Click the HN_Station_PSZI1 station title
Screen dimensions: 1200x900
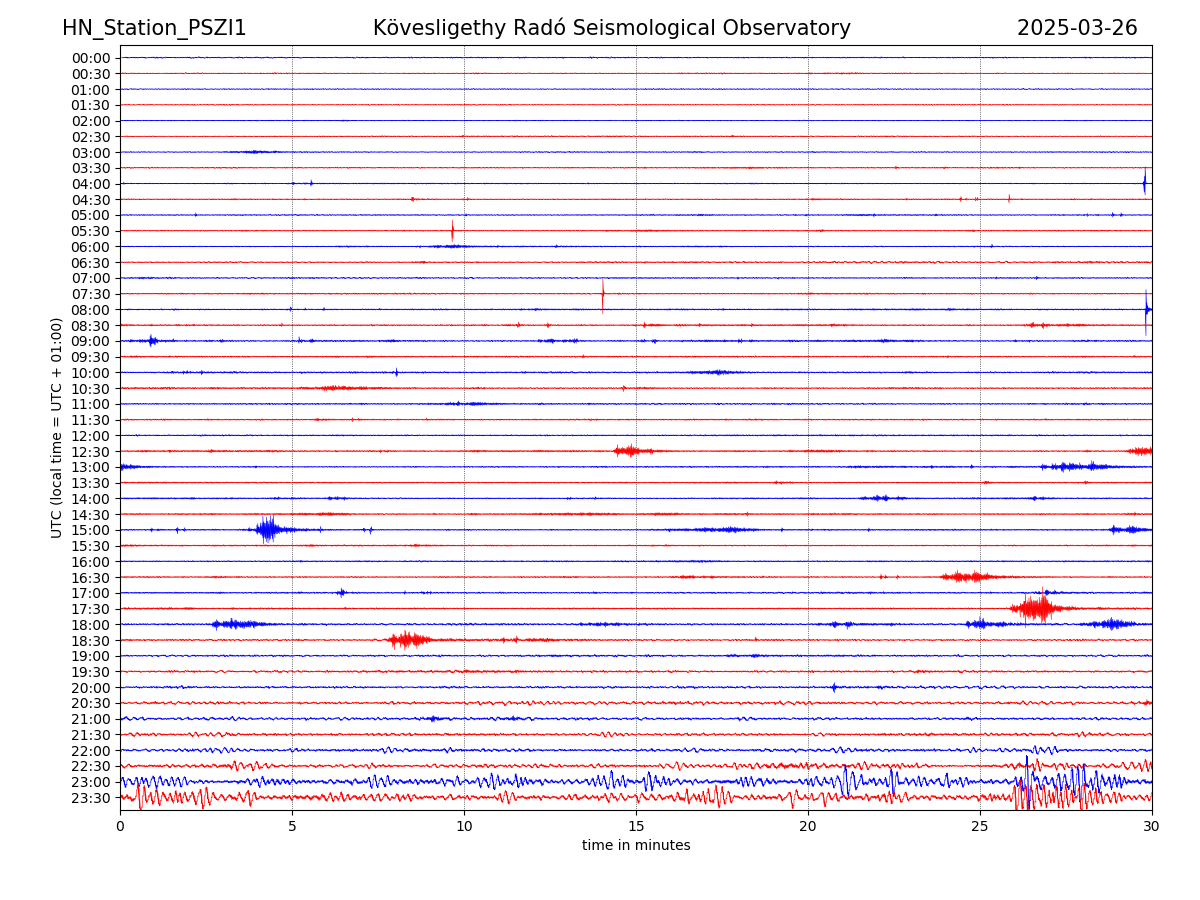coord(154,28)
